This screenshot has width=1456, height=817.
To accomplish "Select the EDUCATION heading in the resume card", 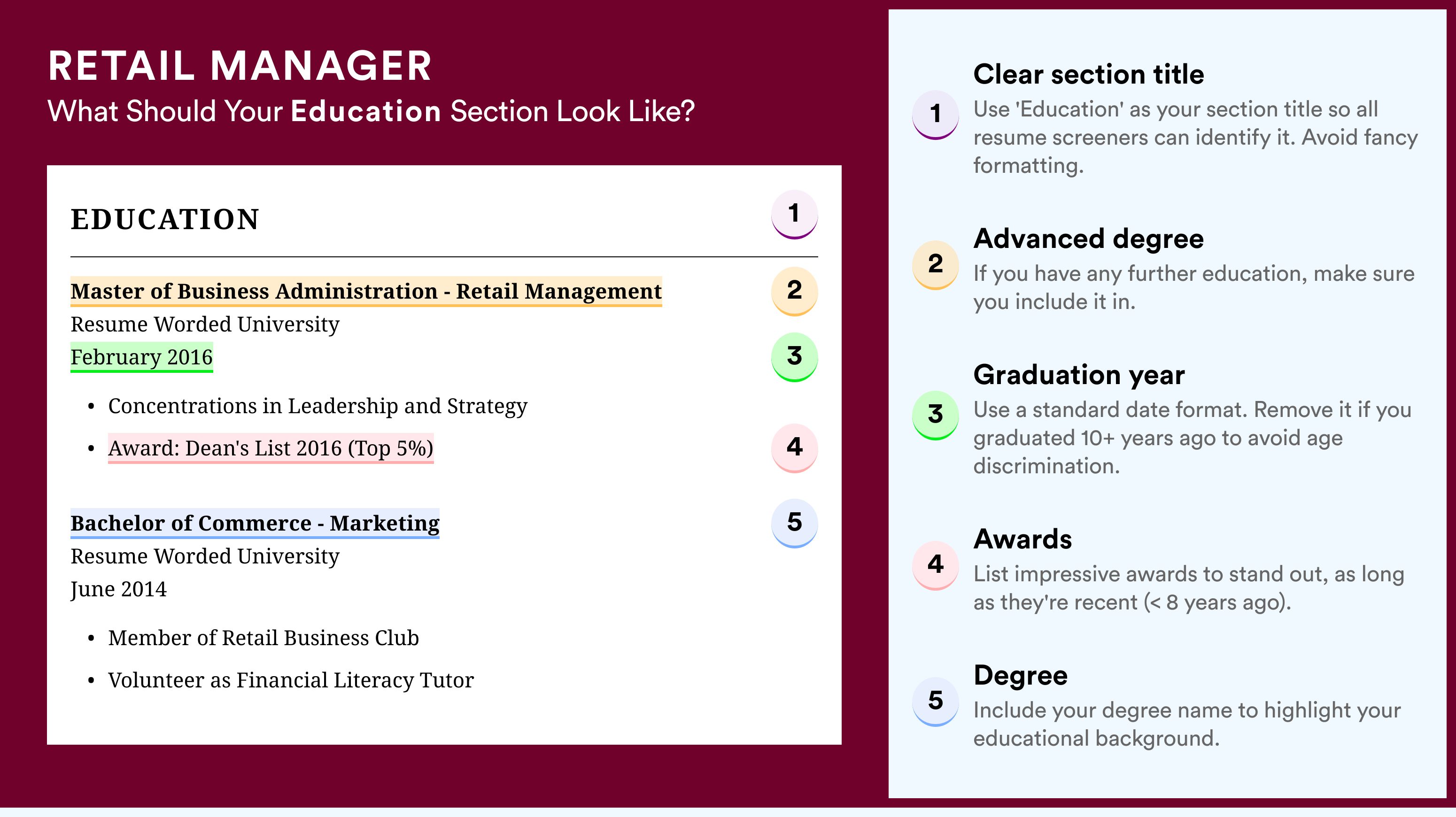I will pyautogui.click(x=164, y=219).
